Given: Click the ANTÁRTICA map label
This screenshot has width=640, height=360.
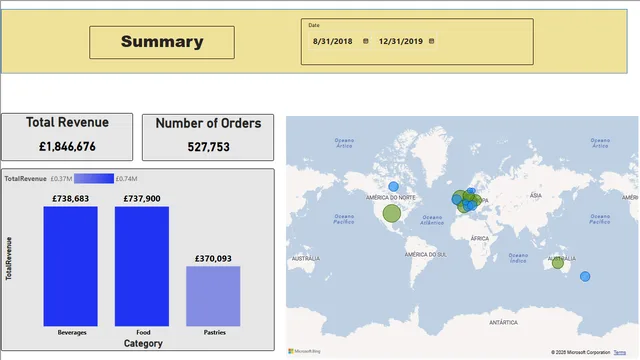Looking at the screenshot, I should tap(503, 322).
